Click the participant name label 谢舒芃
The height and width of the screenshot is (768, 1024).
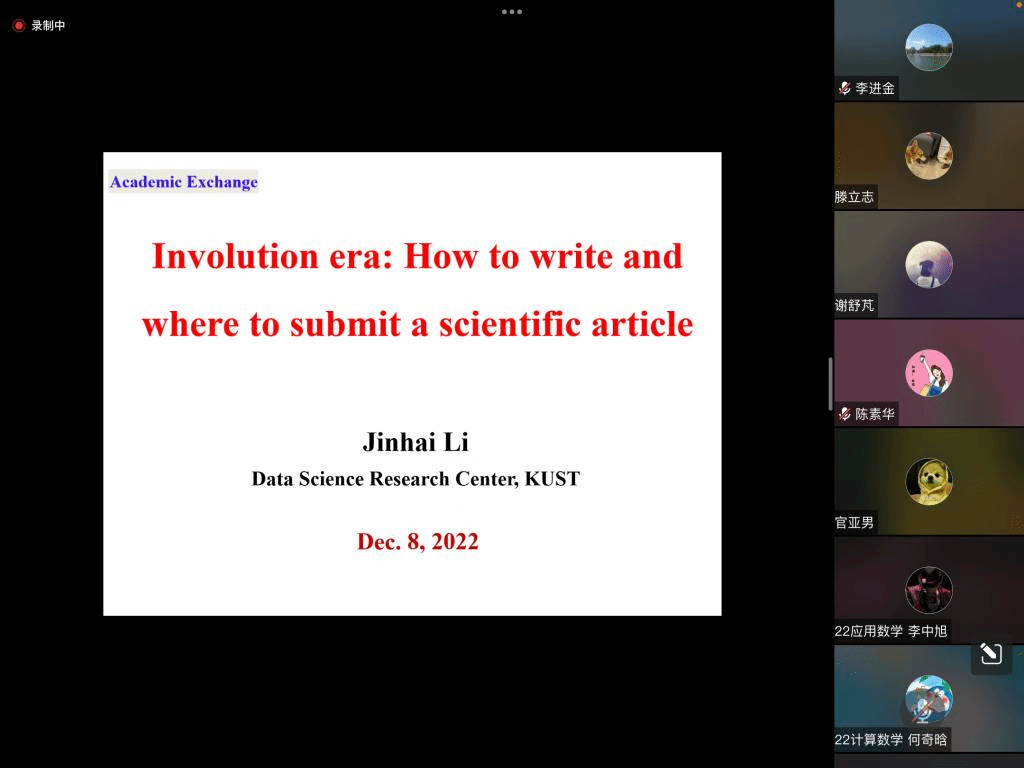tap(855, 305)
